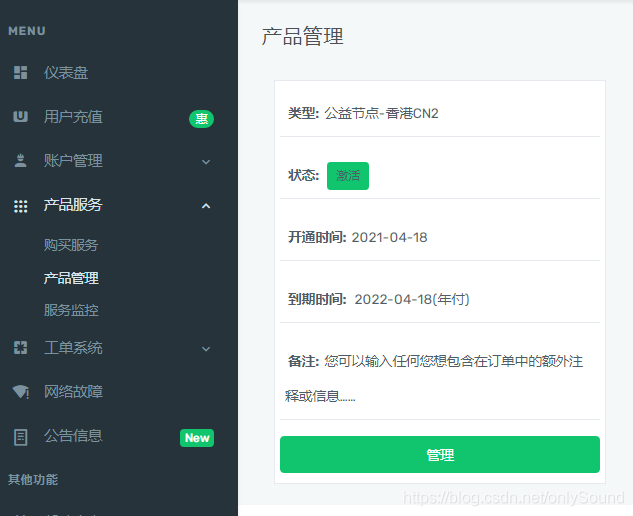Go to 服务监控 in the sidebar
The width and height of the screenshot is (633, 516).
tap(71, 310)
